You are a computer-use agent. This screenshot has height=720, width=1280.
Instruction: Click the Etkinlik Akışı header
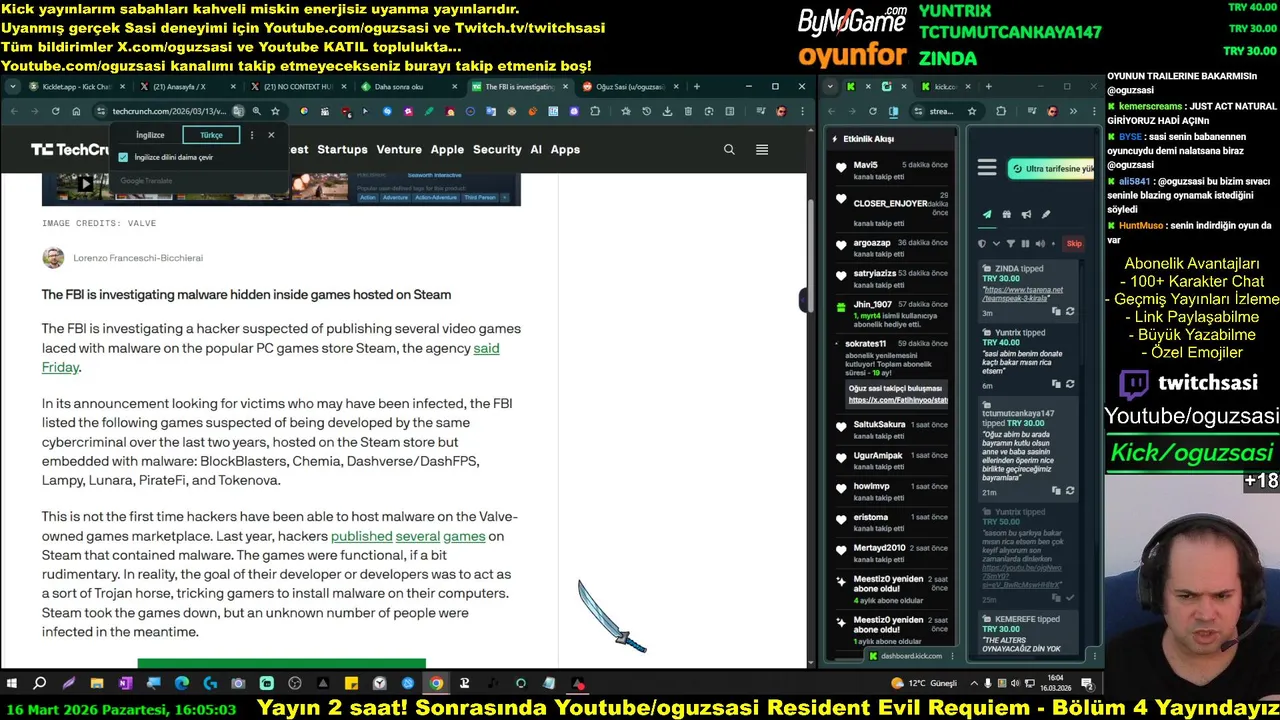(x=868, y=139)
